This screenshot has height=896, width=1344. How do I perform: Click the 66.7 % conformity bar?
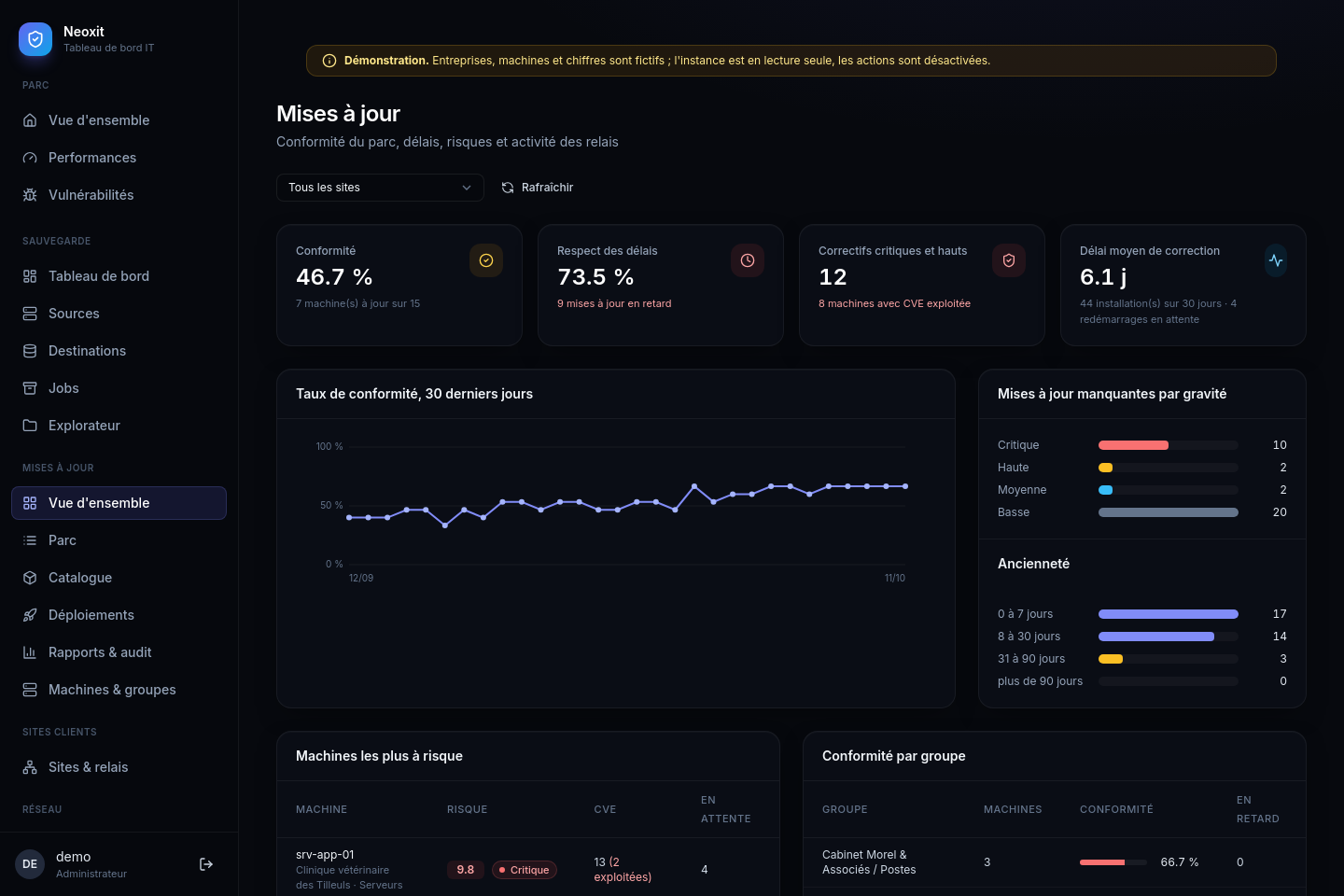click(1113, 862)
